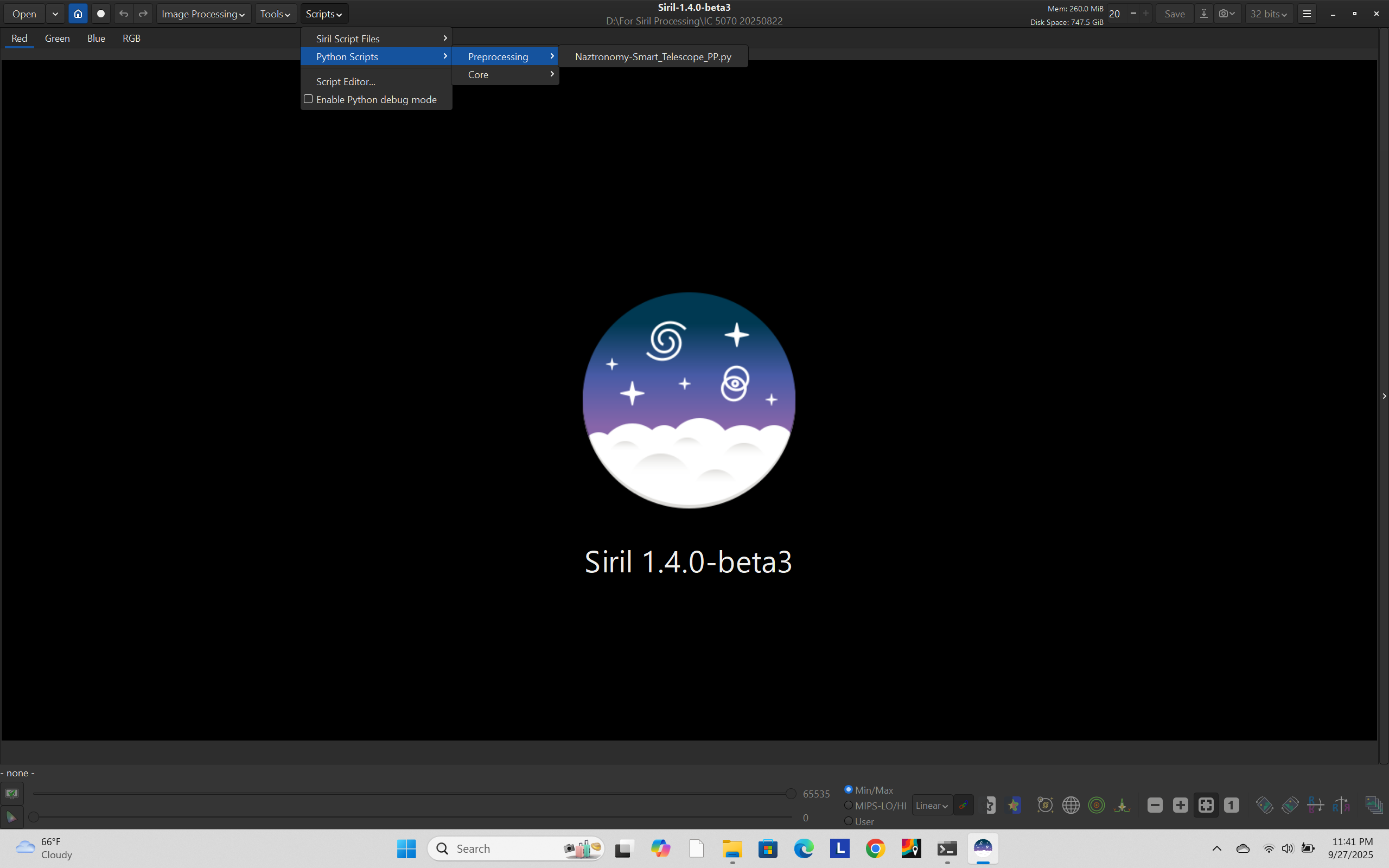Click the Open button

pyautogui.click(x=24, y=14)
